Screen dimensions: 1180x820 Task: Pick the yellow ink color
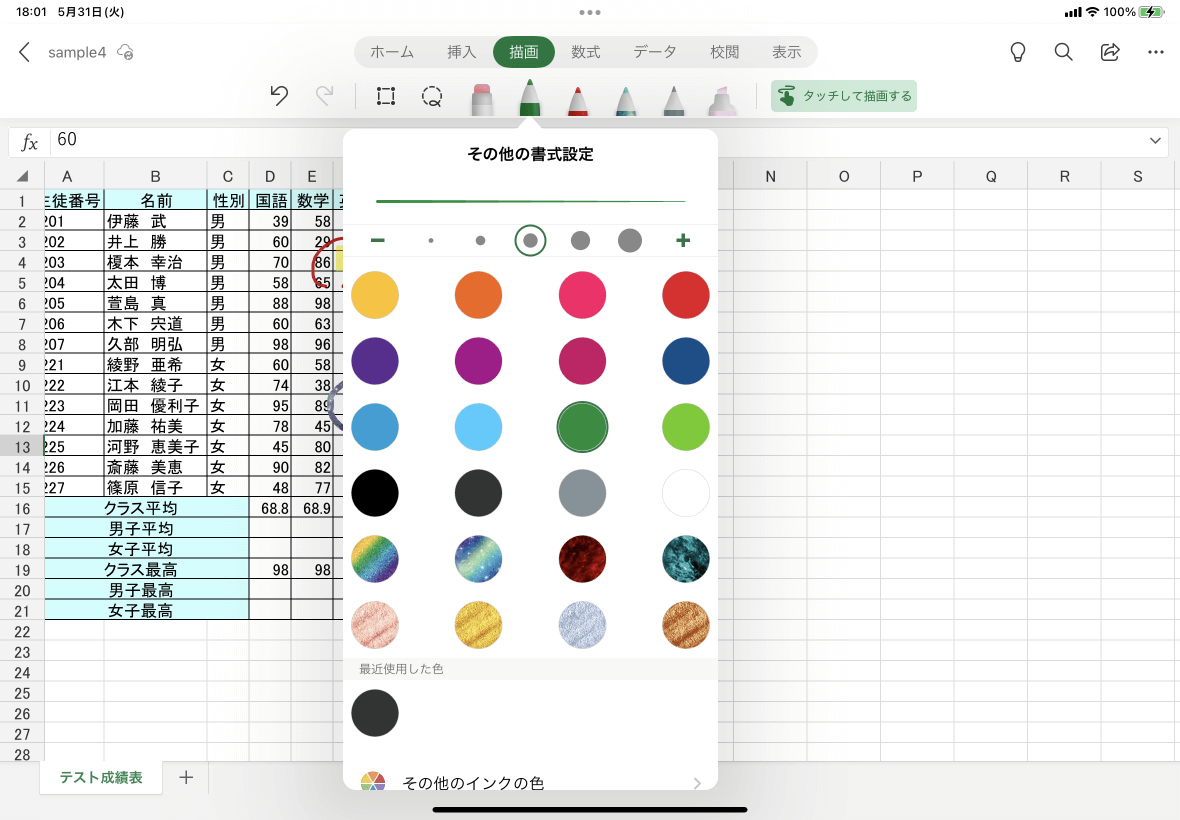pos(375,295)
